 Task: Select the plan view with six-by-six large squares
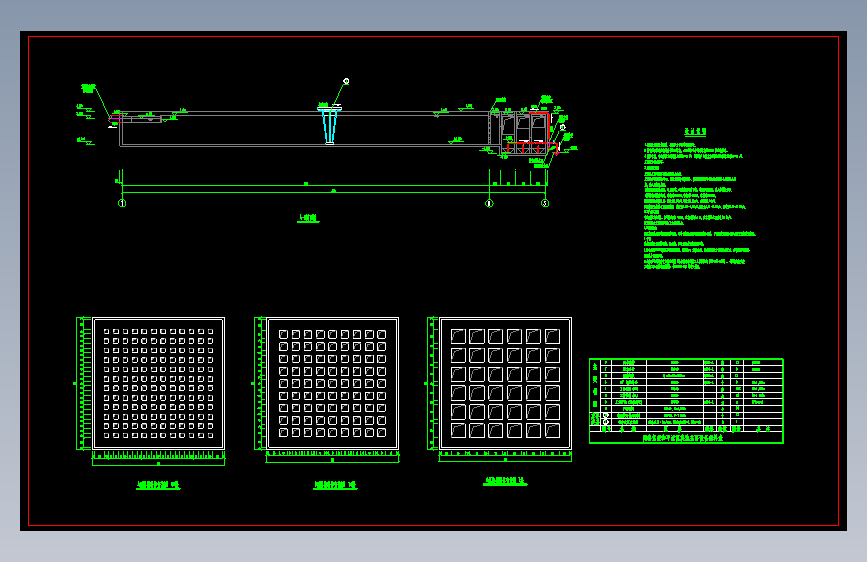(505, 383)
